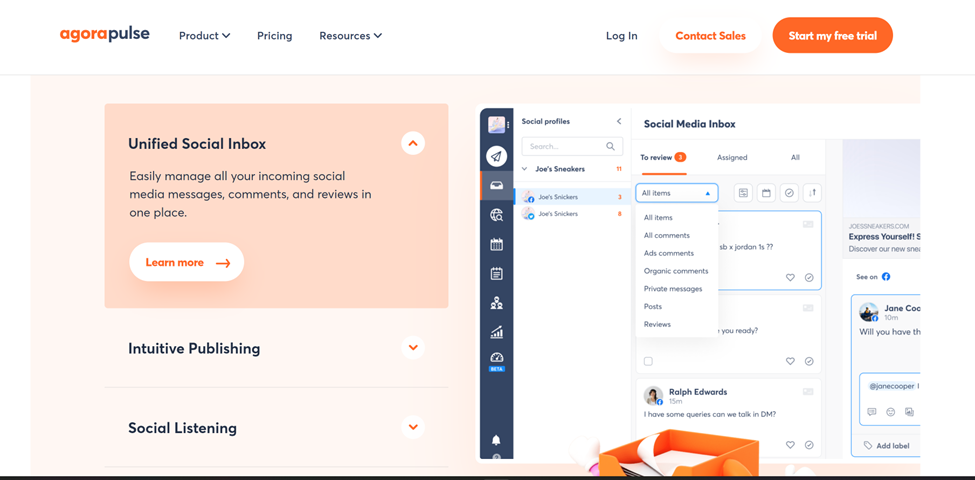Collapse the Unified Social Inbox section
This screenshot has width=975, height=480.
pyautogui.click(x=413, y=144)
